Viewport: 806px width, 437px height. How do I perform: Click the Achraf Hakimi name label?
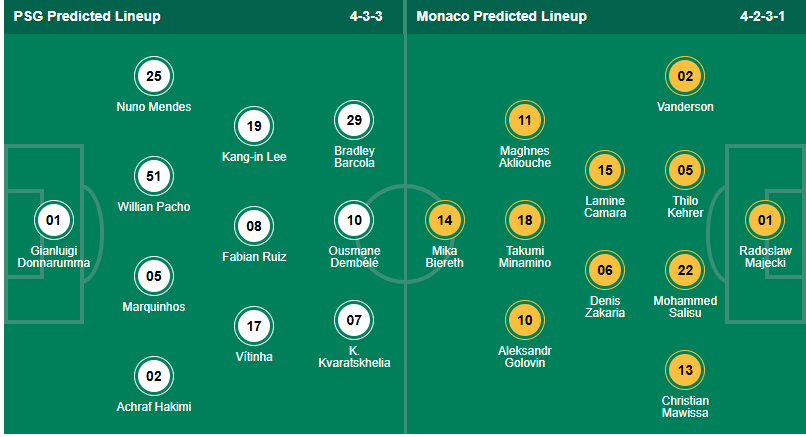click(154, 407)
